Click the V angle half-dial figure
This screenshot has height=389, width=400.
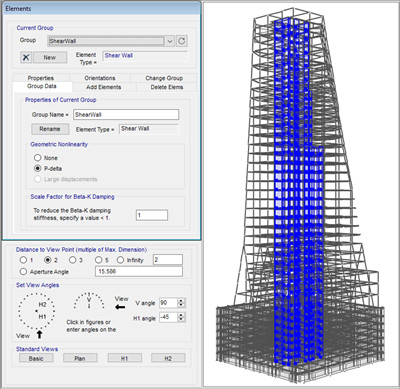pos(89,301)
